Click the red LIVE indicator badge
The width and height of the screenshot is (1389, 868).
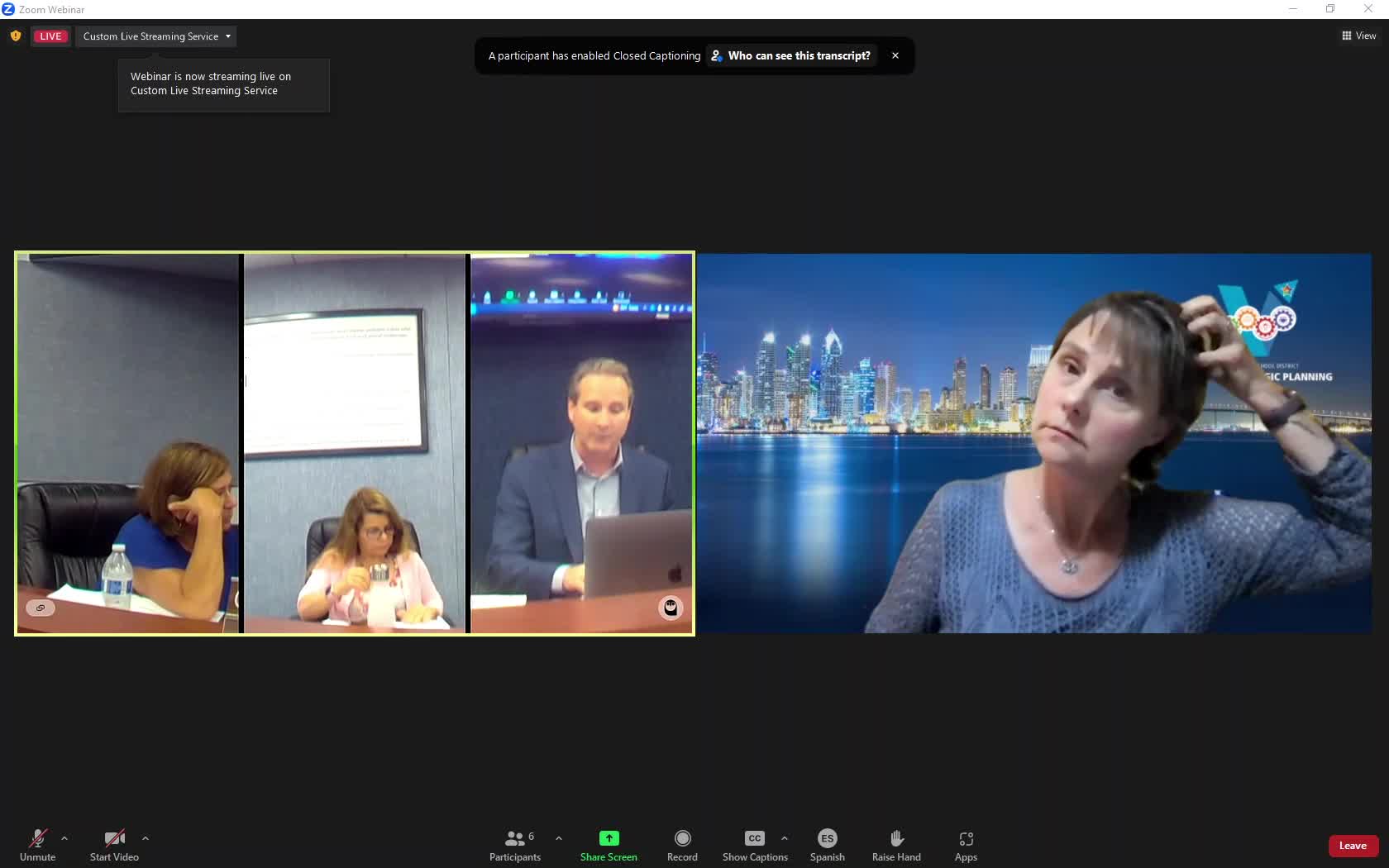(50, 36)
